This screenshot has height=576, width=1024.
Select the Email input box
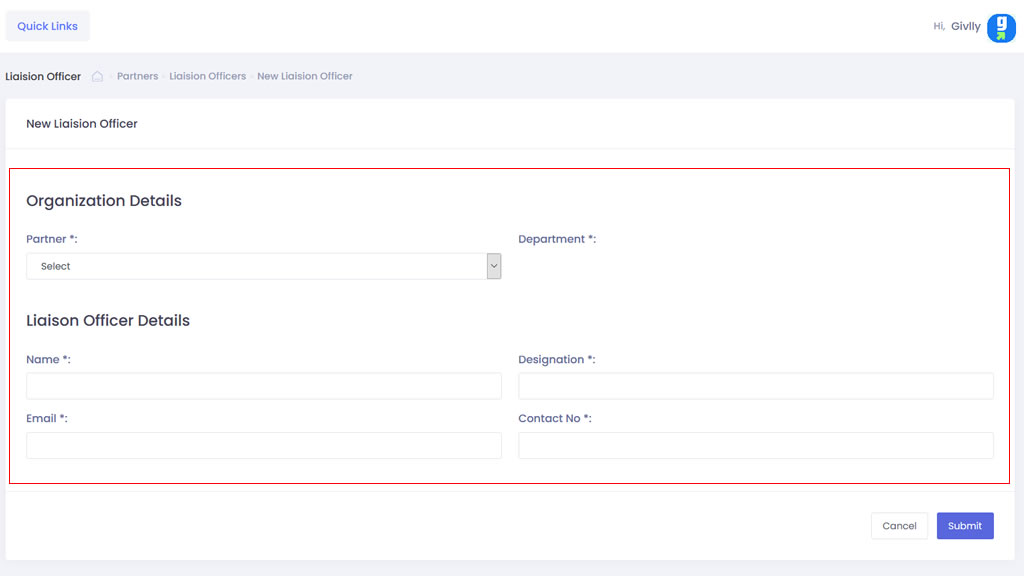pyautogui.click(x=264, y=446)
